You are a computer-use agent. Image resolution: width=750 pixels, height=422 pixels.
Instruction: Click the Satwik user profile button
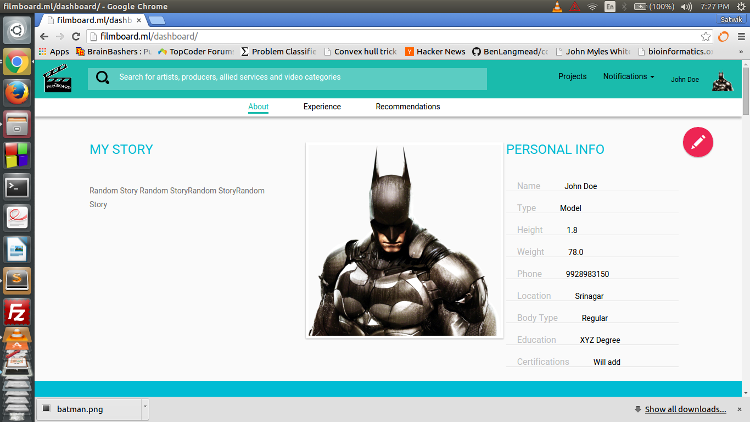pos(731,20)
